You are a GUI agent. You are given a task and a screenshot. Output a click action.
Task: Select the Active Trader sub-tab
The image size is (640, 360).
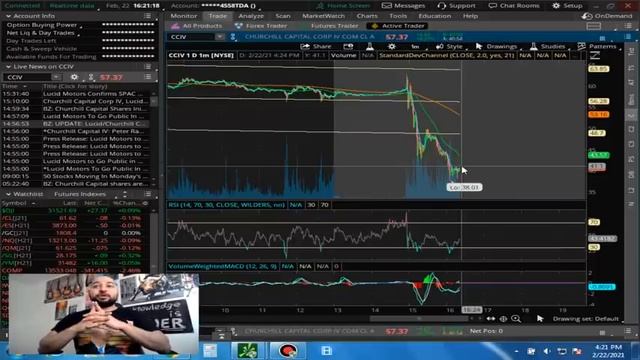(x=398, y=26)
